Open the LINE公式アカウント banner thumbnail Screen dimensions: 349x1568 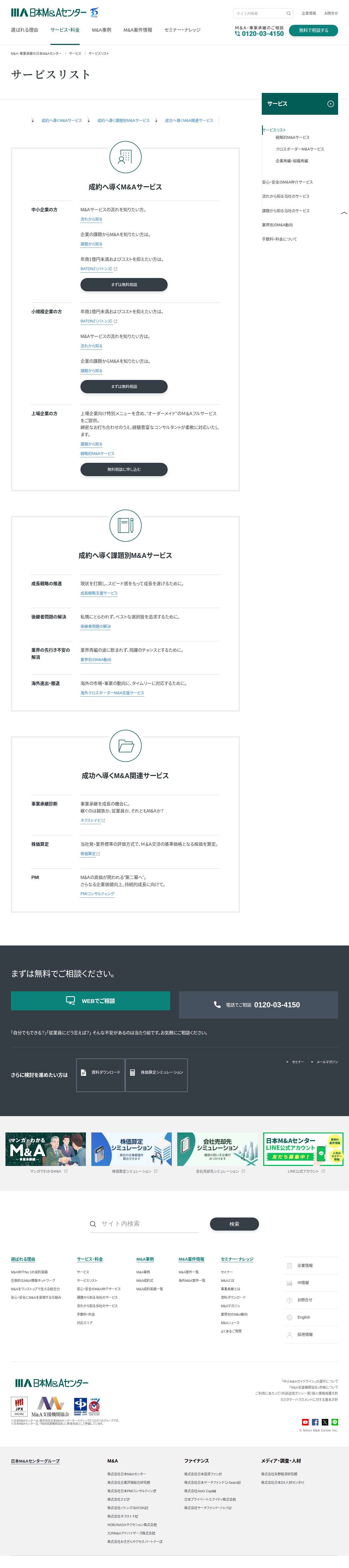coord(303,1149)
